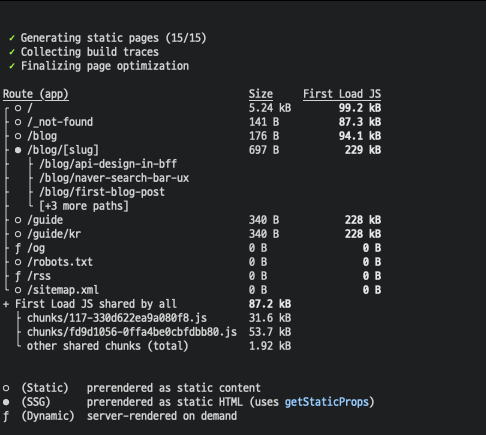
Task: Click the filled SSG circle beside /blog/[slug]
Action: (18, 150)
